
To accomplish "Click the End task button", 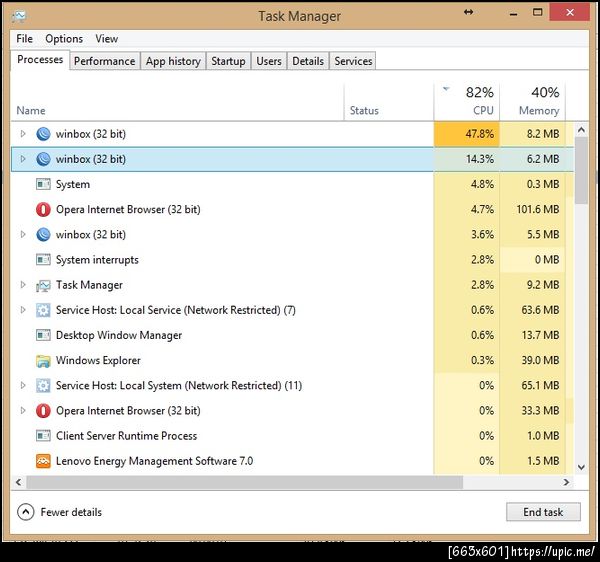I will point(543,512).
